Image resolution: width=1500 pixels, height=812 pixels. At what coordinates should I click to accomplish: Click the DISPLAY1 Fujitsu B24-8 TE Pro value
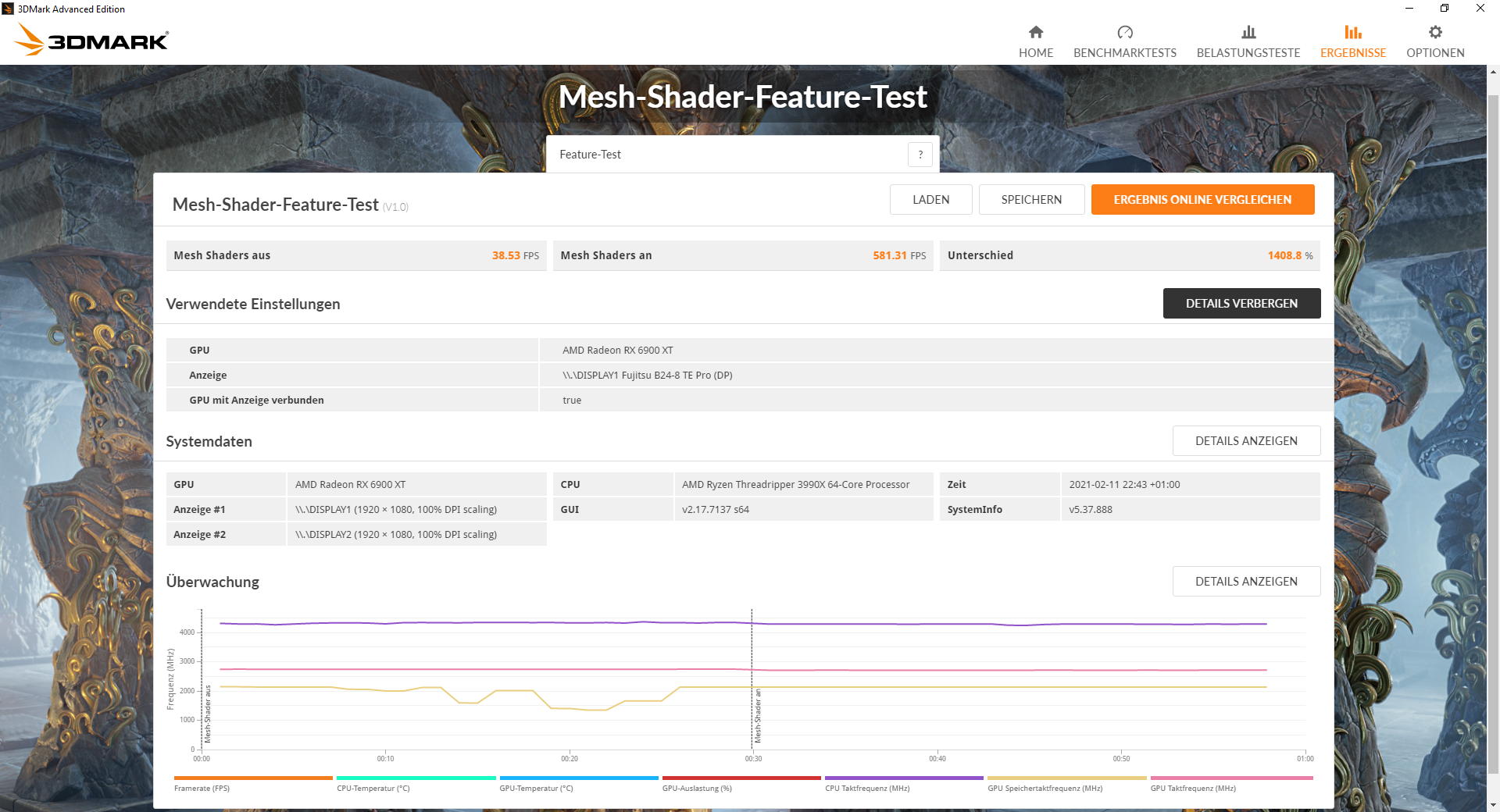coord(647,376)
